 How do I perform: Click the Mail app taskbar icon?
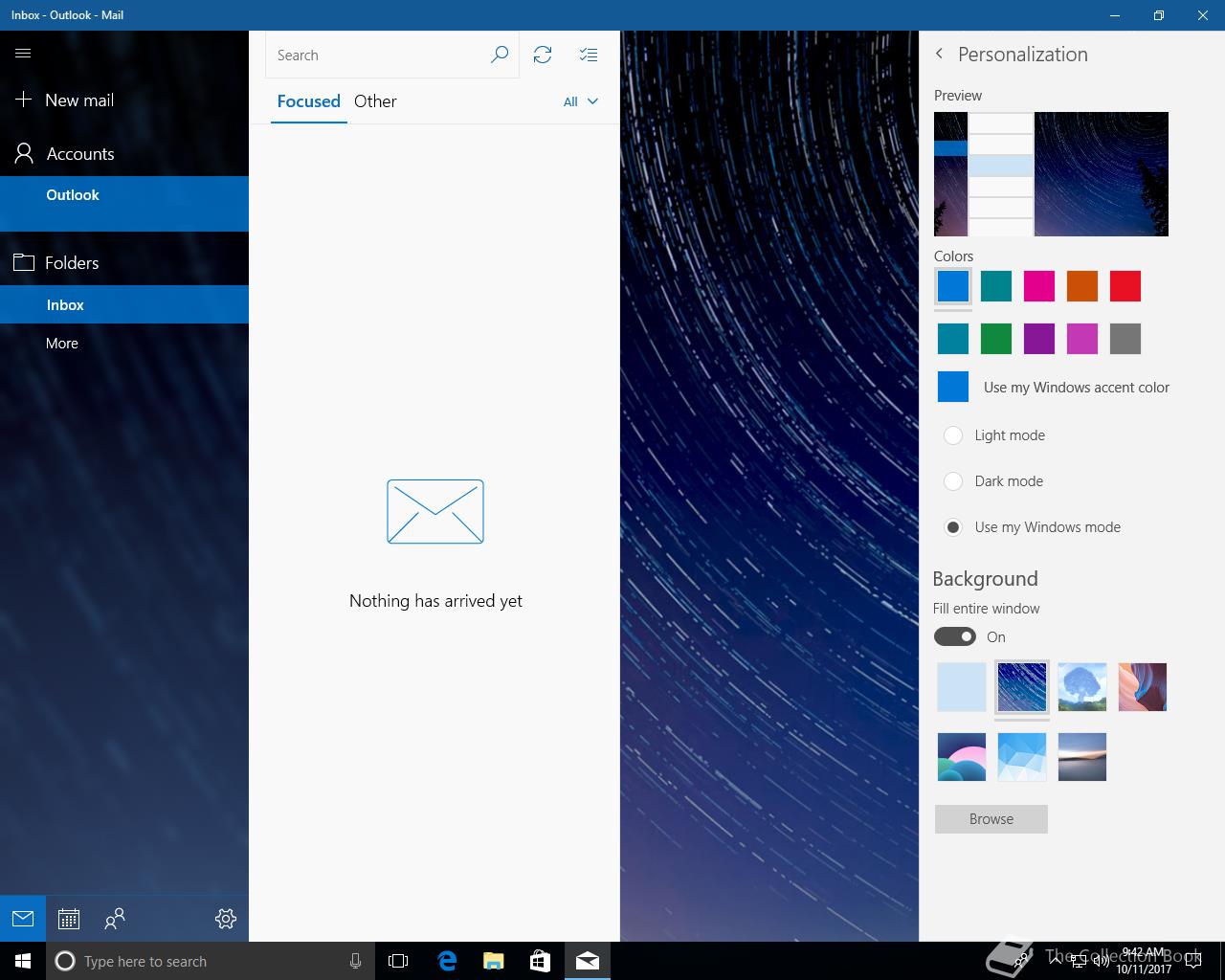pyautogui.click(x=588, y=961)
